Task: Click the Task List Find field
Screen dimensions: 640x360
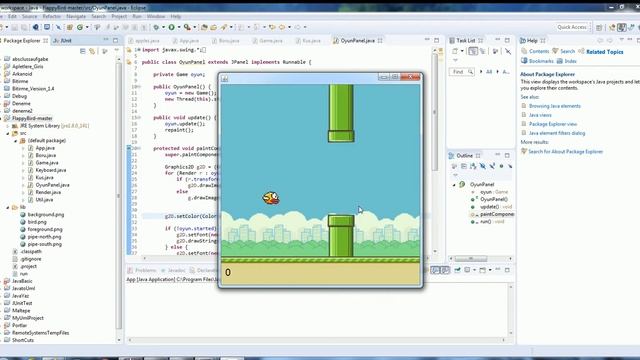Action: (461, 72)
